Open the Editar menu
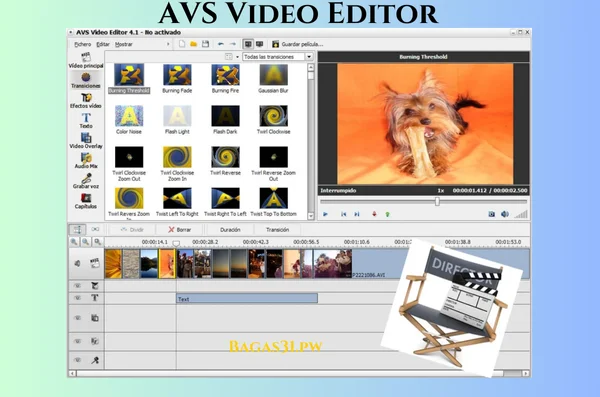Screen dimensions: 600x397 pyautogui.click(x=103, y=44)
